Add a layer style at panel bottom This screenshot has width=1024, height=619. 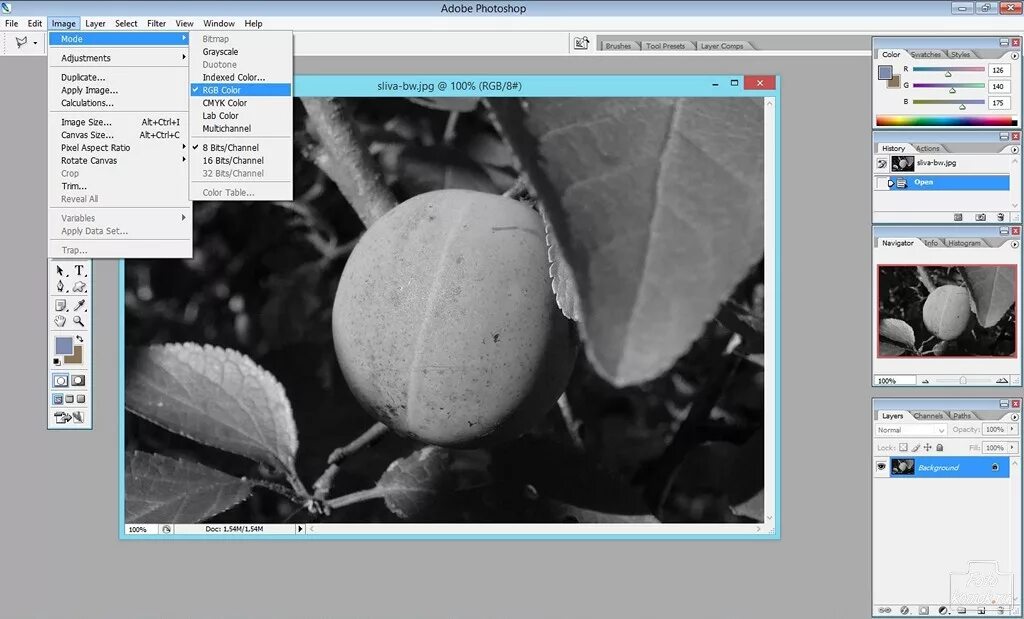[x=904, y=610]
